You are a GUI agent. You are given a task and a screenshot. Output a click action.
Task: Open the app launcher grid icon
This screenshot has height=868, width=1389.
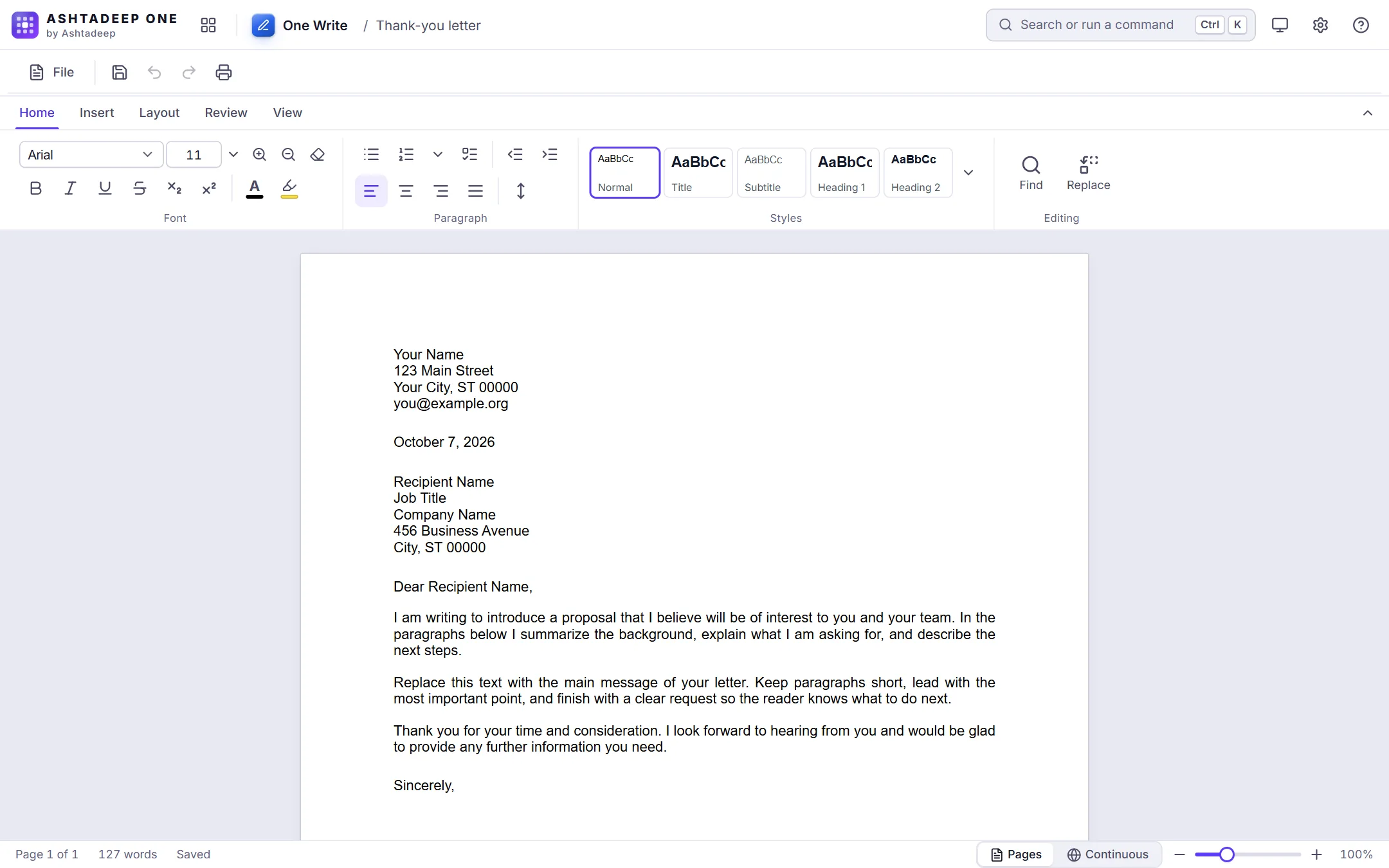tap(208, 25)
